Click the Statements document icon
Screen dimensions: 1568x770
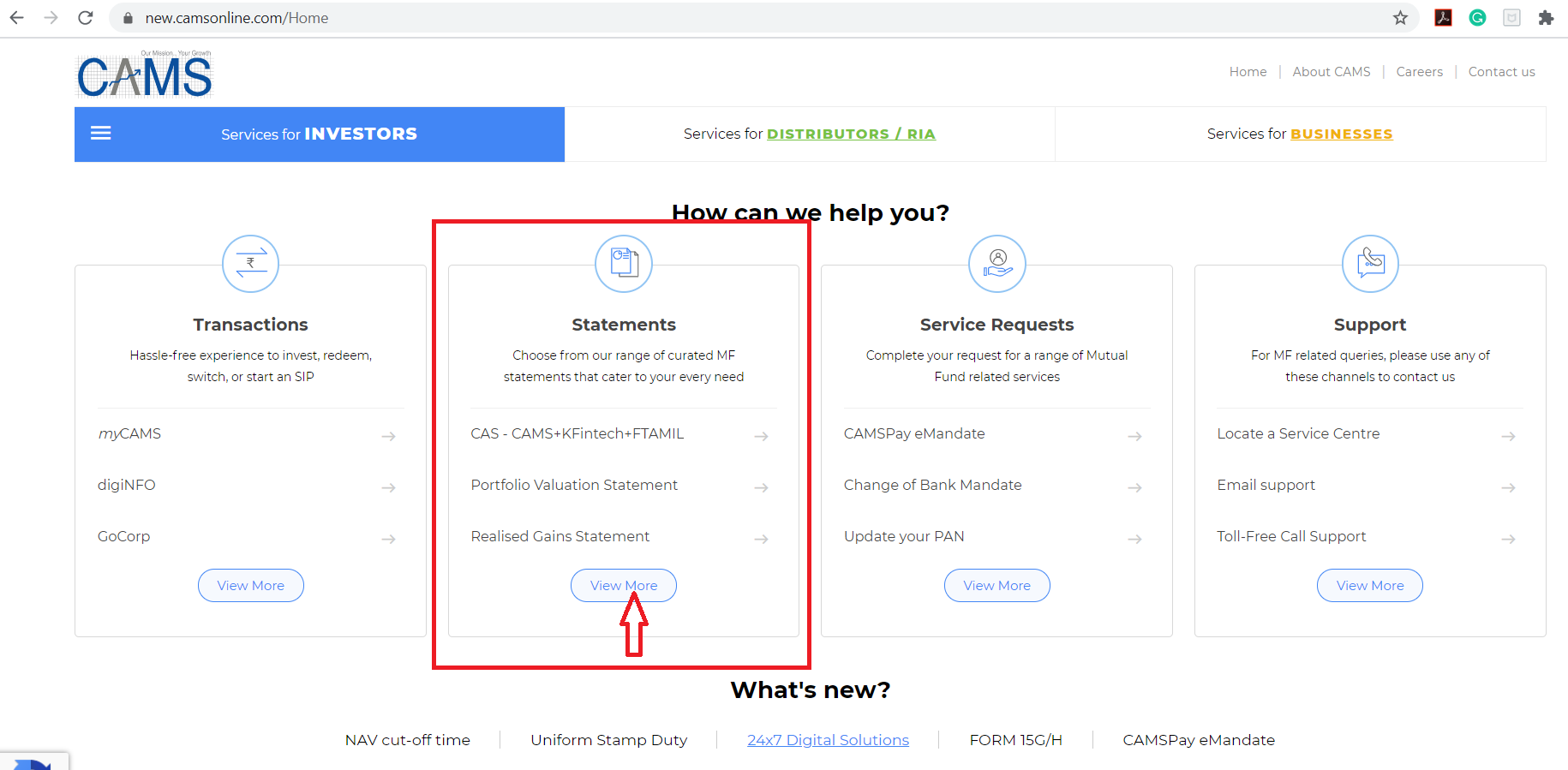[624, 264]
